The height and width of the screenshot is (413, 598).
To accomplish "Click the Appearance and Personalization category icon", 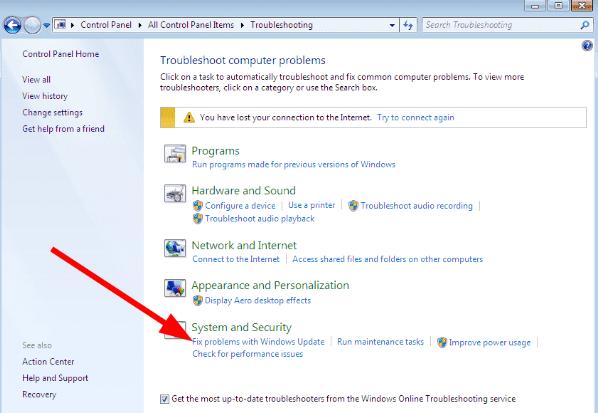I will coord(175,288).
